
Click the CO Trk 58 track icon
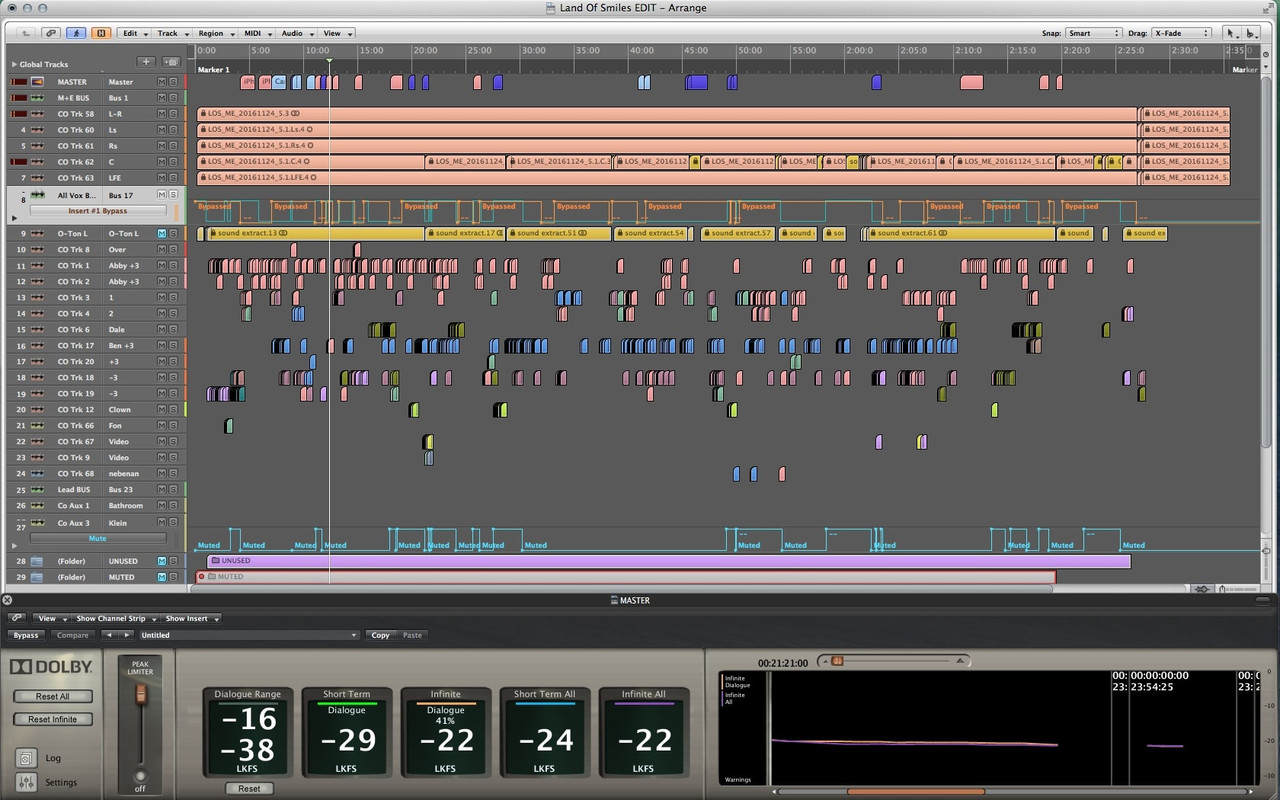[38, 114]
